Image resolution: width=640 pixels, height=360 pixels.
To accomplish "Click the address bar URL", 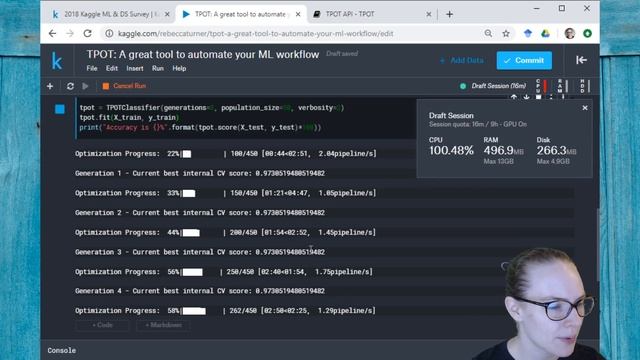I will 256,33.
